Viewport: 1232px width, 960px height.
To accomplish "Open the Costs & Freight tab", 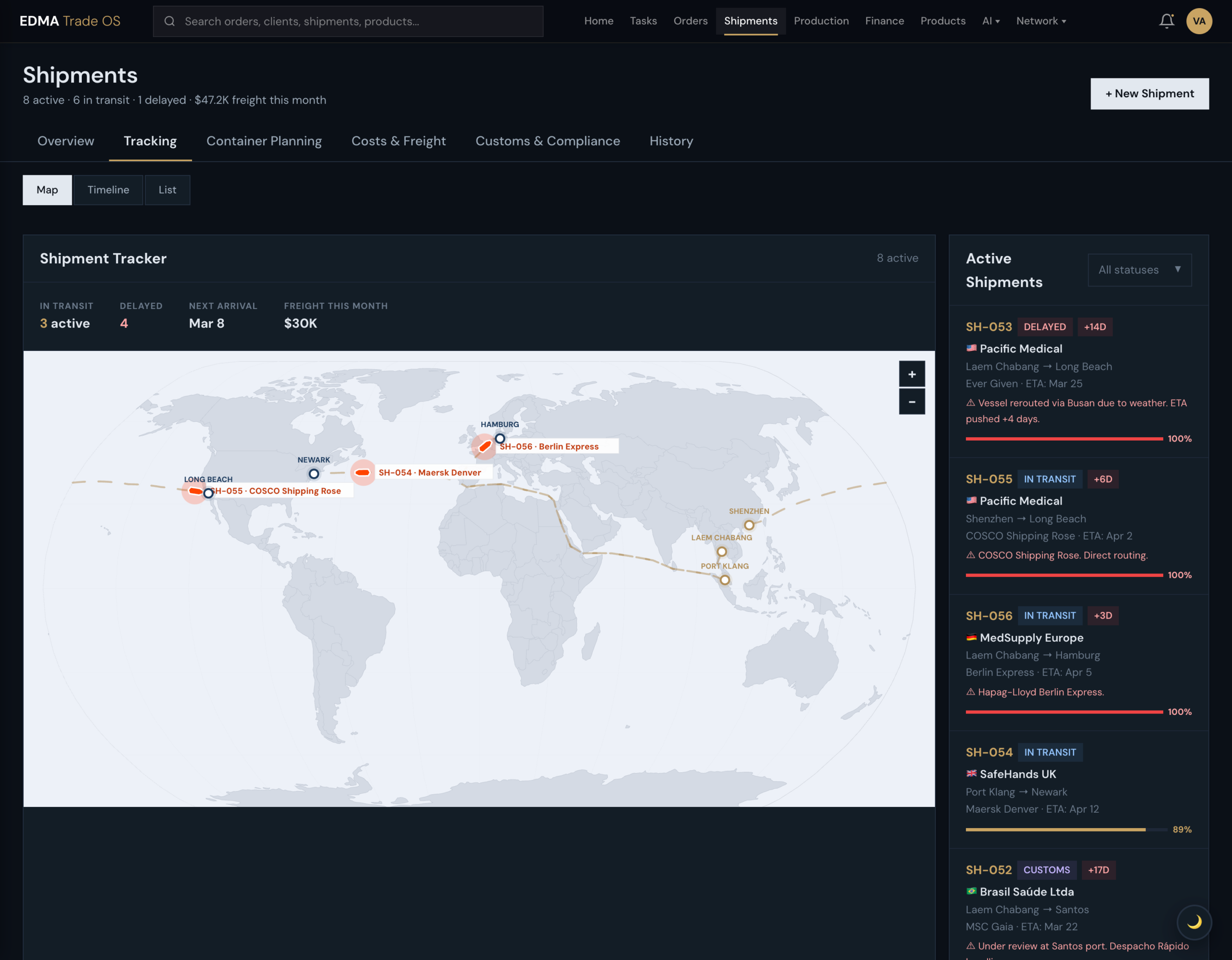I will tap(398, 141).
